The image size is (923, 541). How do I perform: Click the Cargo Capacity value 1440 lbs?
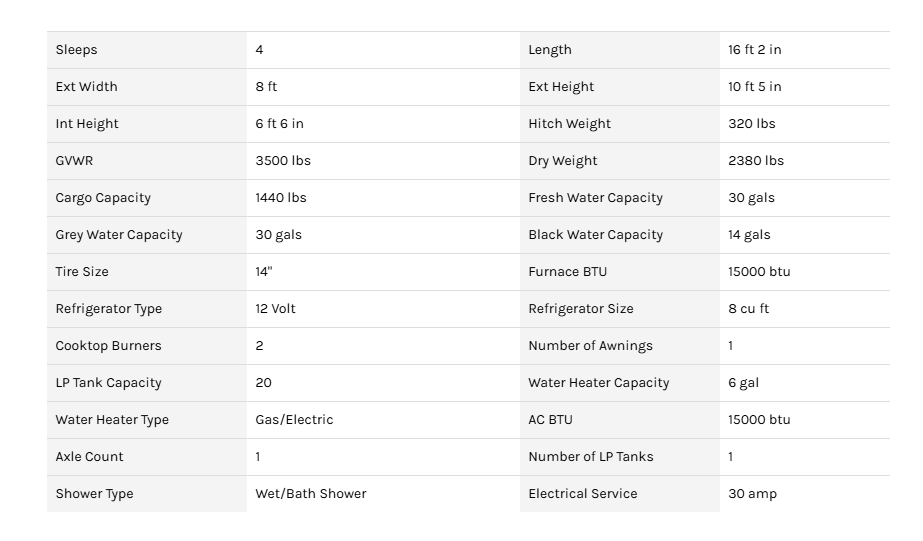pyautogui.click(x=281, y=198)
